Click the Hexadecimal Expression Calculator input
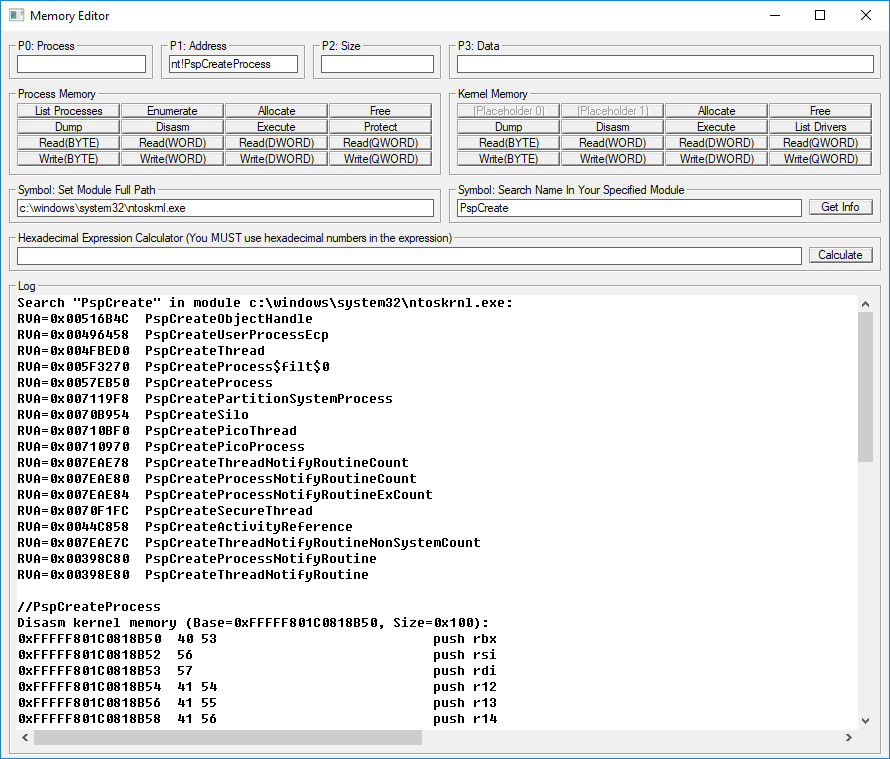Image resolution: width=890 pixels, height=759 pixels. (x=409, y=255)
